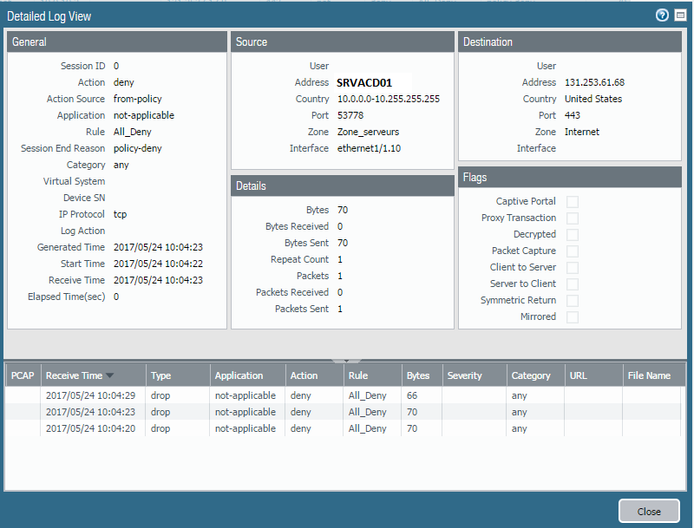Image resolution: width=694 pixels, height=528 pixels.
Task: Enable the Server to Client checkbox
Action: coord(573,284)
